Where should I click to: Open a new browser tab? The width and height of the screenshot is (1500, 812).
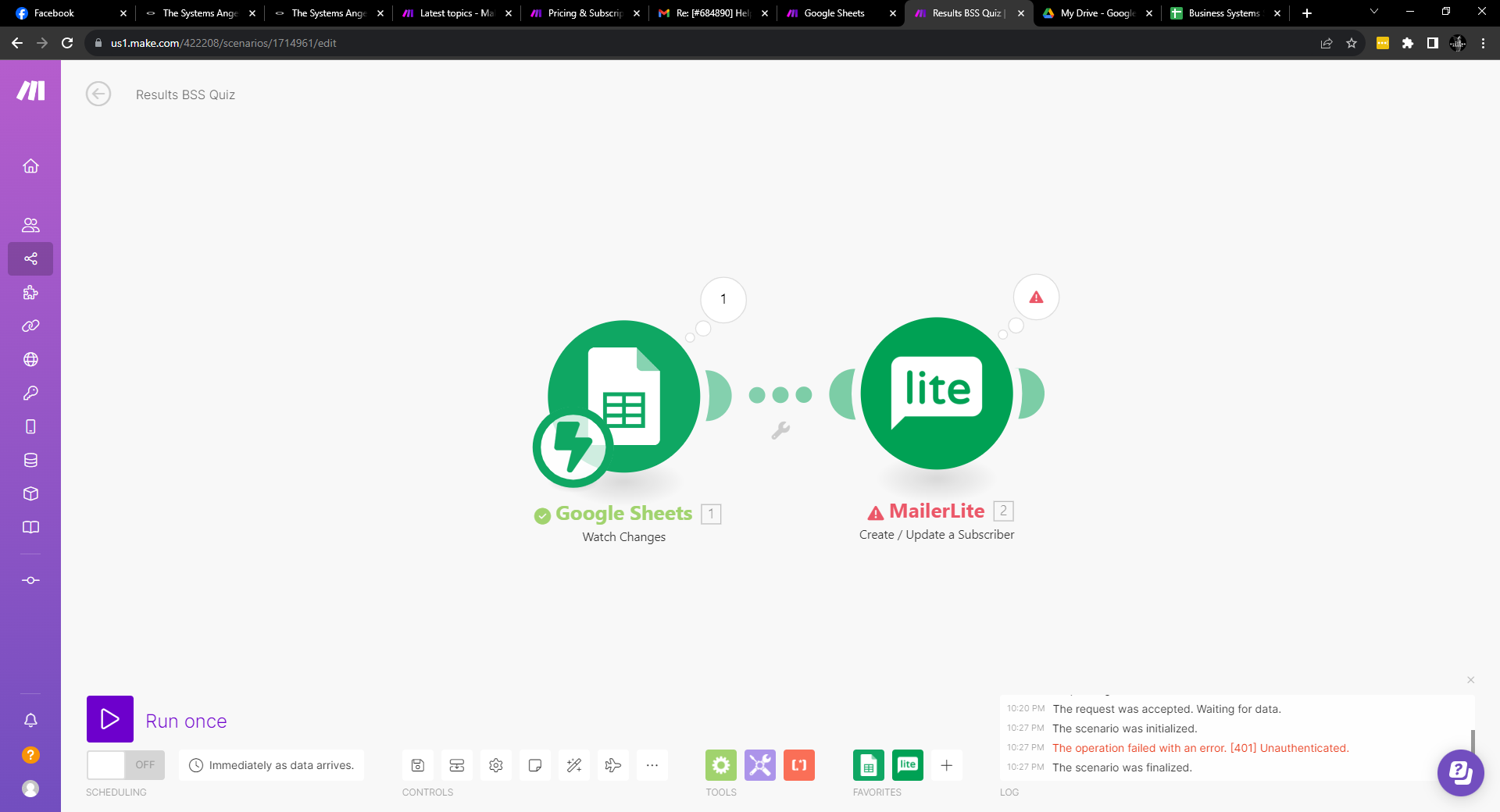[1307, 13]
